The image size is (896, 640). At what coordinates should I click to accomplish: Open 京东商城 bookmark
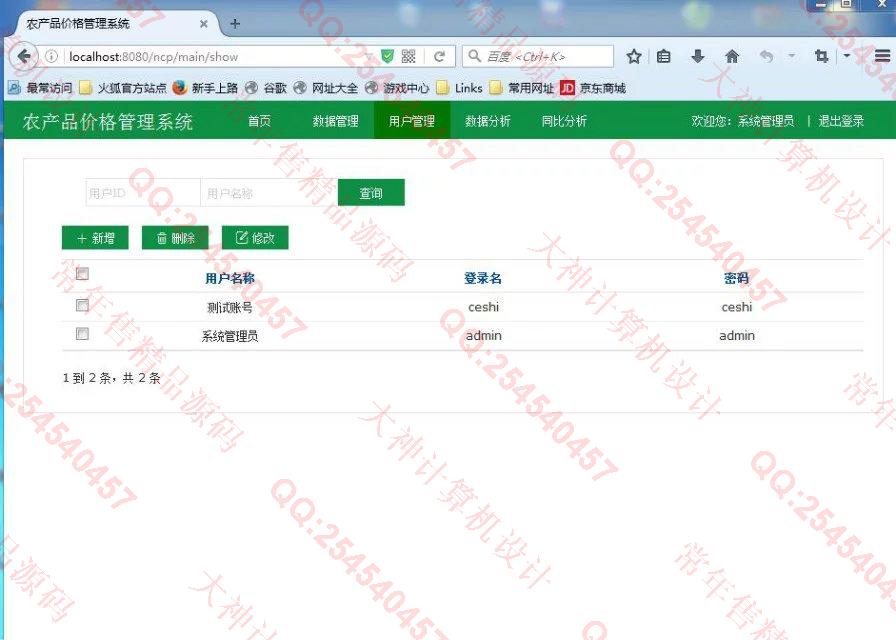pyautogui.click(x=593, y=88)
